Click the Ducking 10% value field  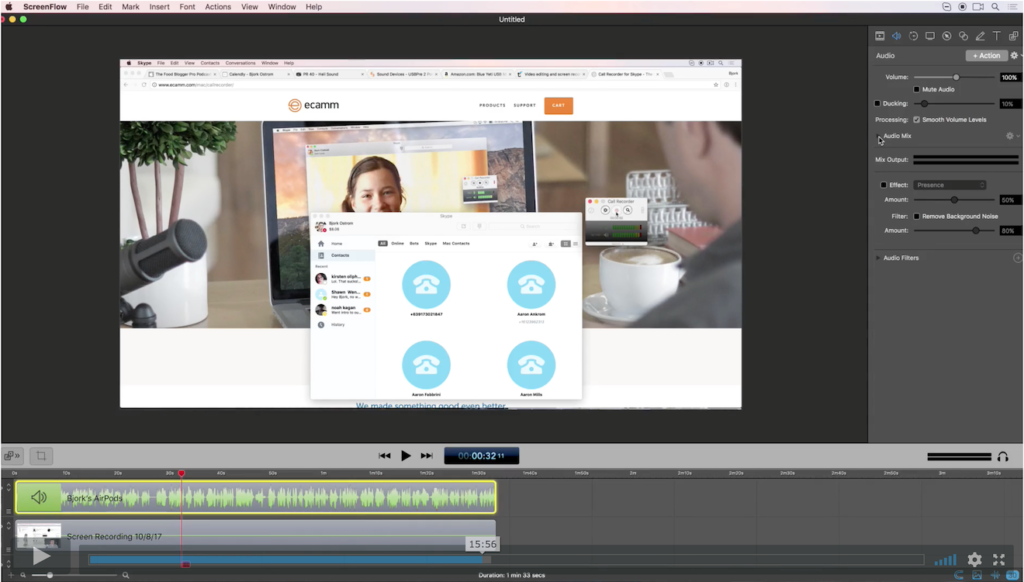coord(1010,104)
